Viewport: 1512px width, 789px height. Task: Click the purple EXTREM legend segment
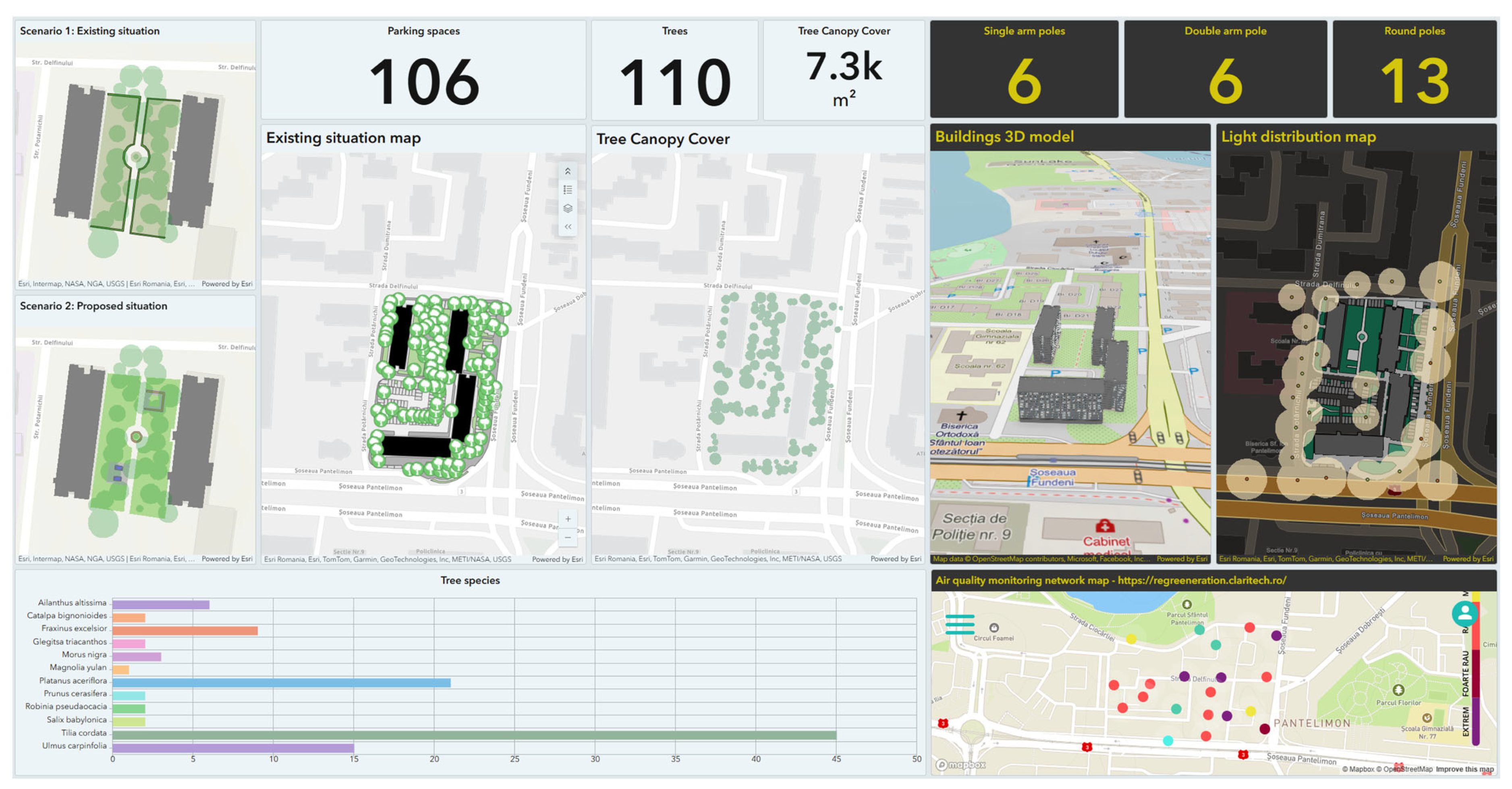tap(1476, 721)
